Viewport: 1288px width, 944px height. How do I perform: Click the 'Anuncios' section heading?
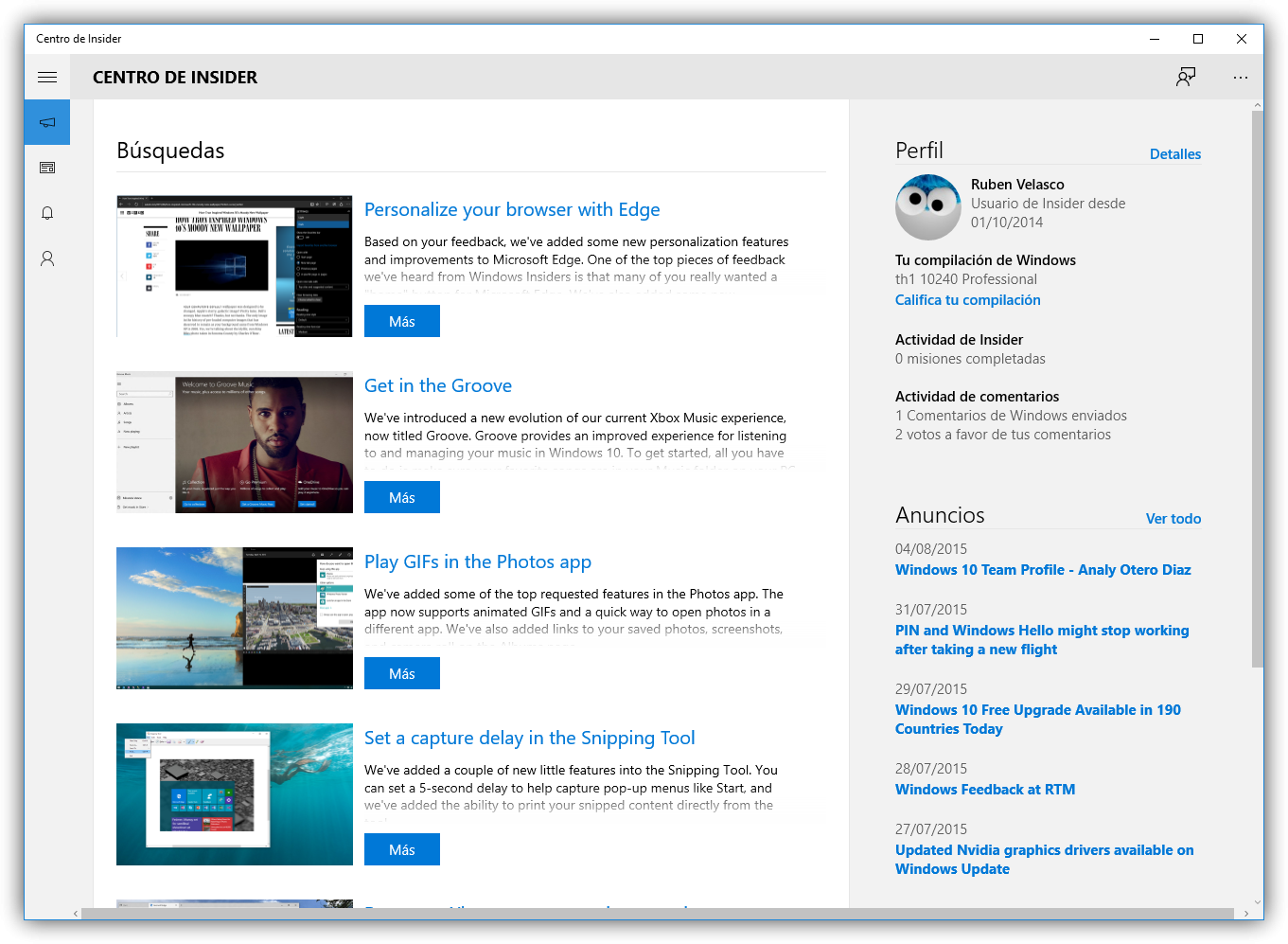point(940,515)
